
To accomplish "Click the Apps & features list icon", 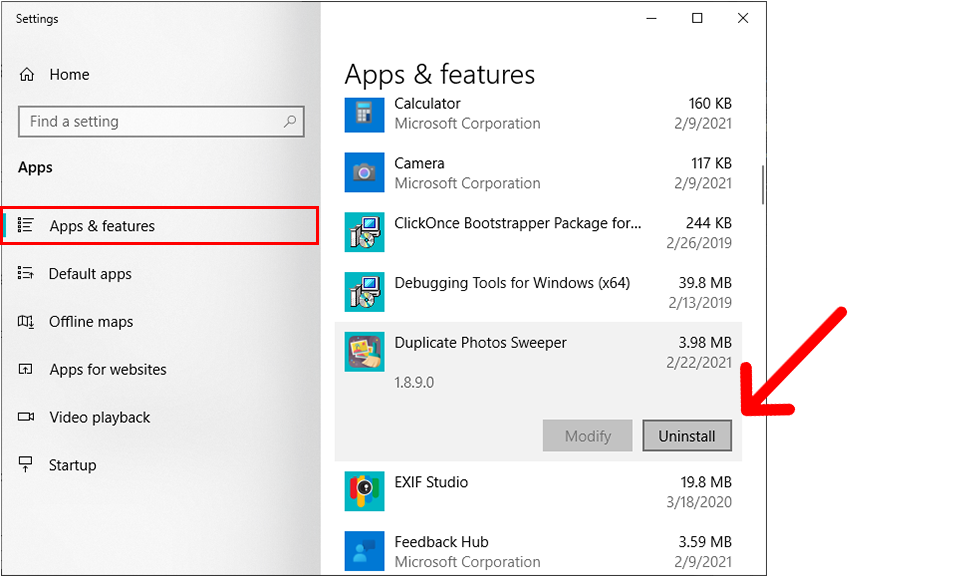I will coord(25,225).
